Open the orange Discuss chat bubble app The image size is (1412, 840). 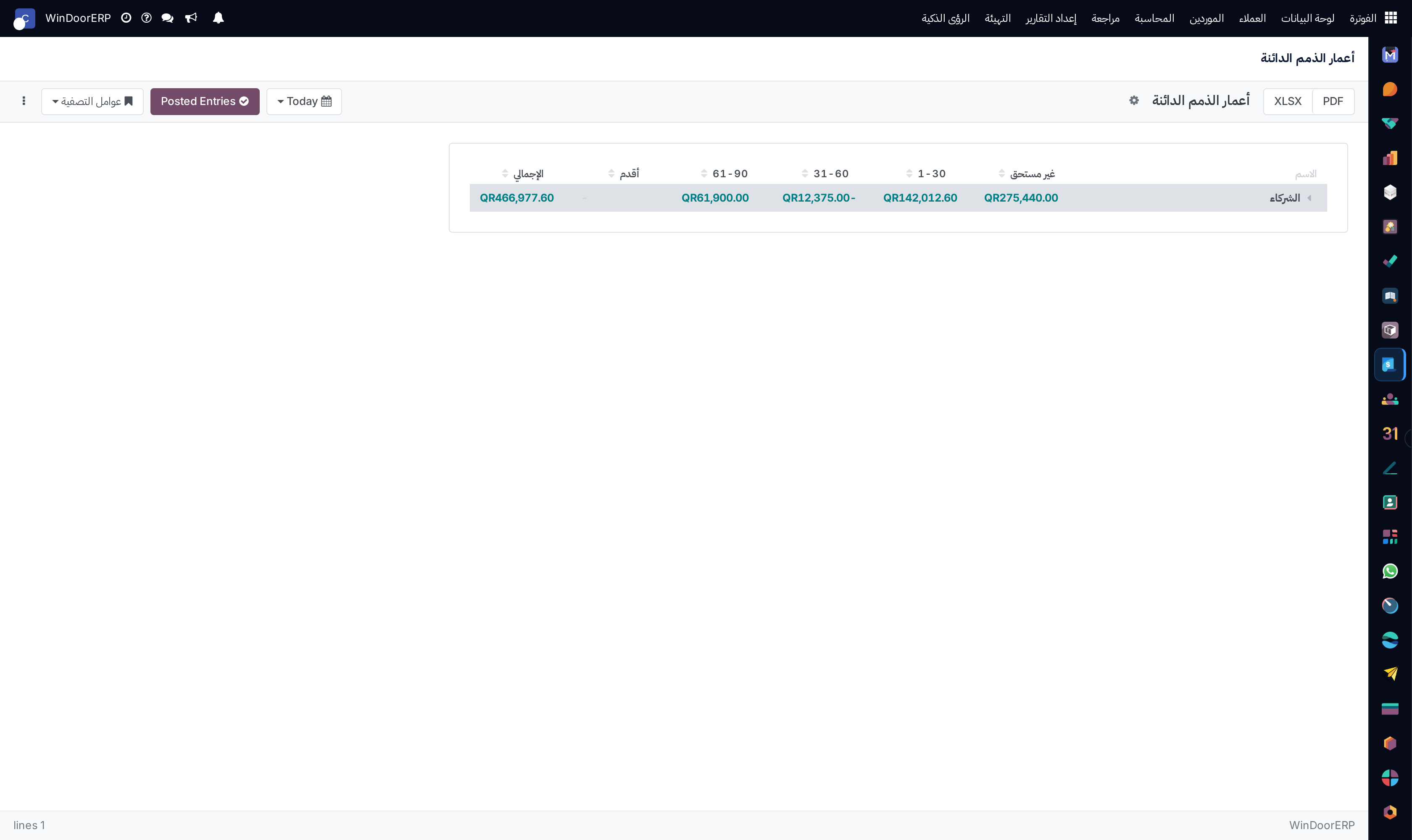1390,89
